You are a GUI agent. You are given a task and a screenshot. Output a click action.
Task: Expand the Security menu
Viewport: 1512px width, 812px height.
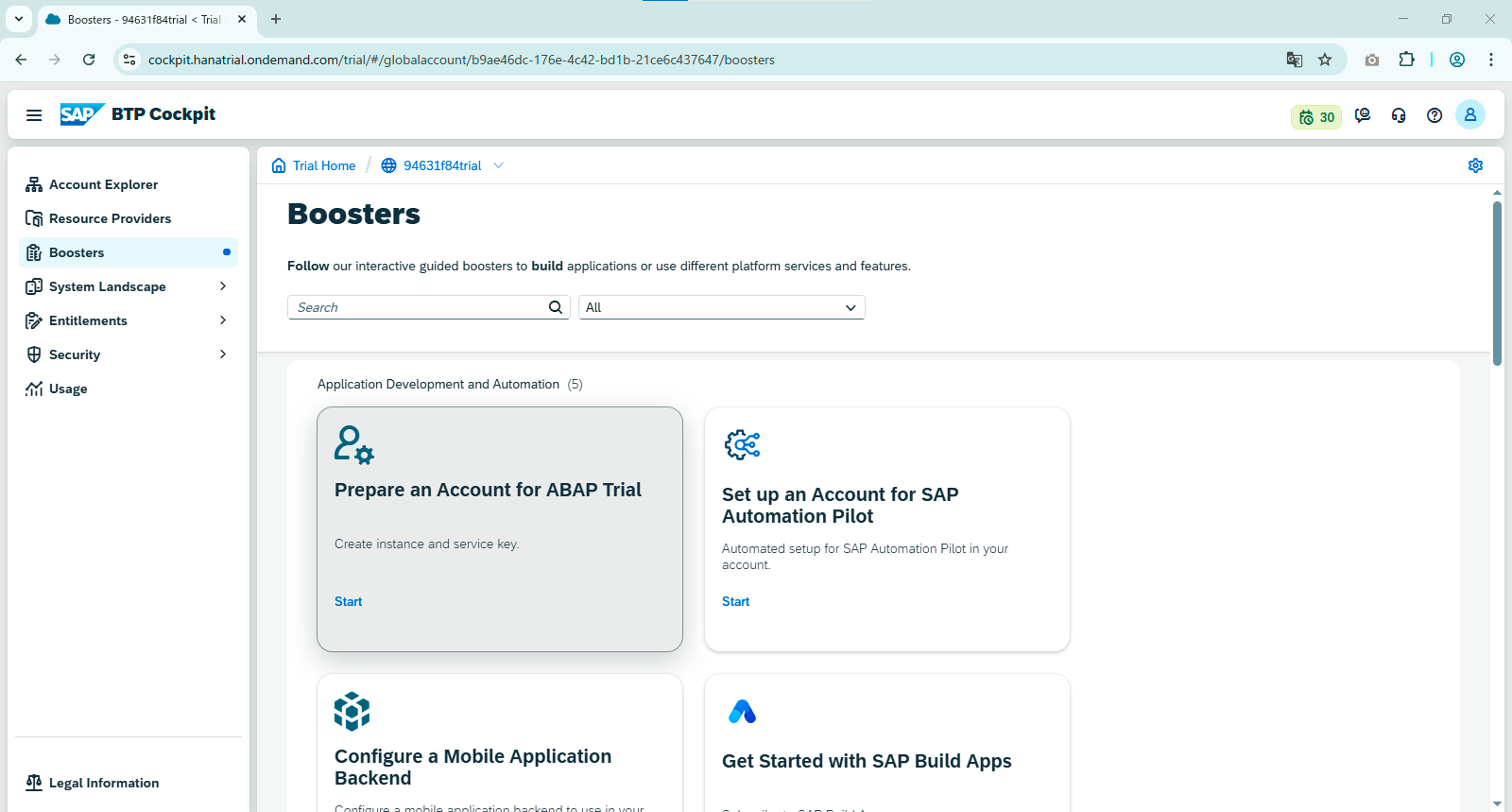223,354
